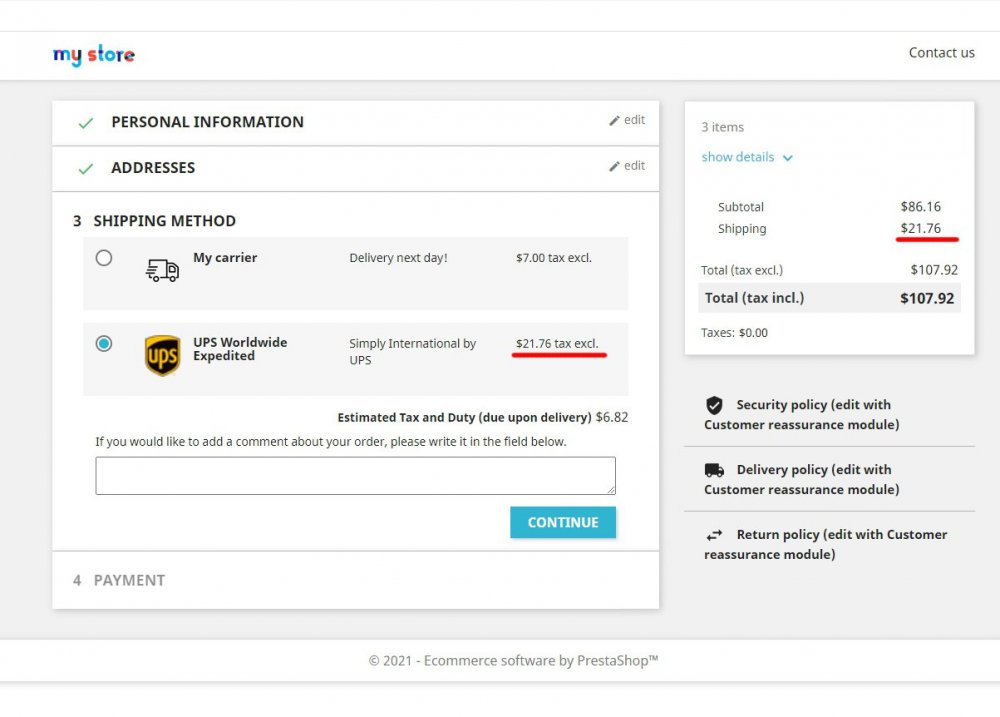This screenshot has height=717, width=1000.
Task: Open the Contact us link
Action: coord(941,52)
